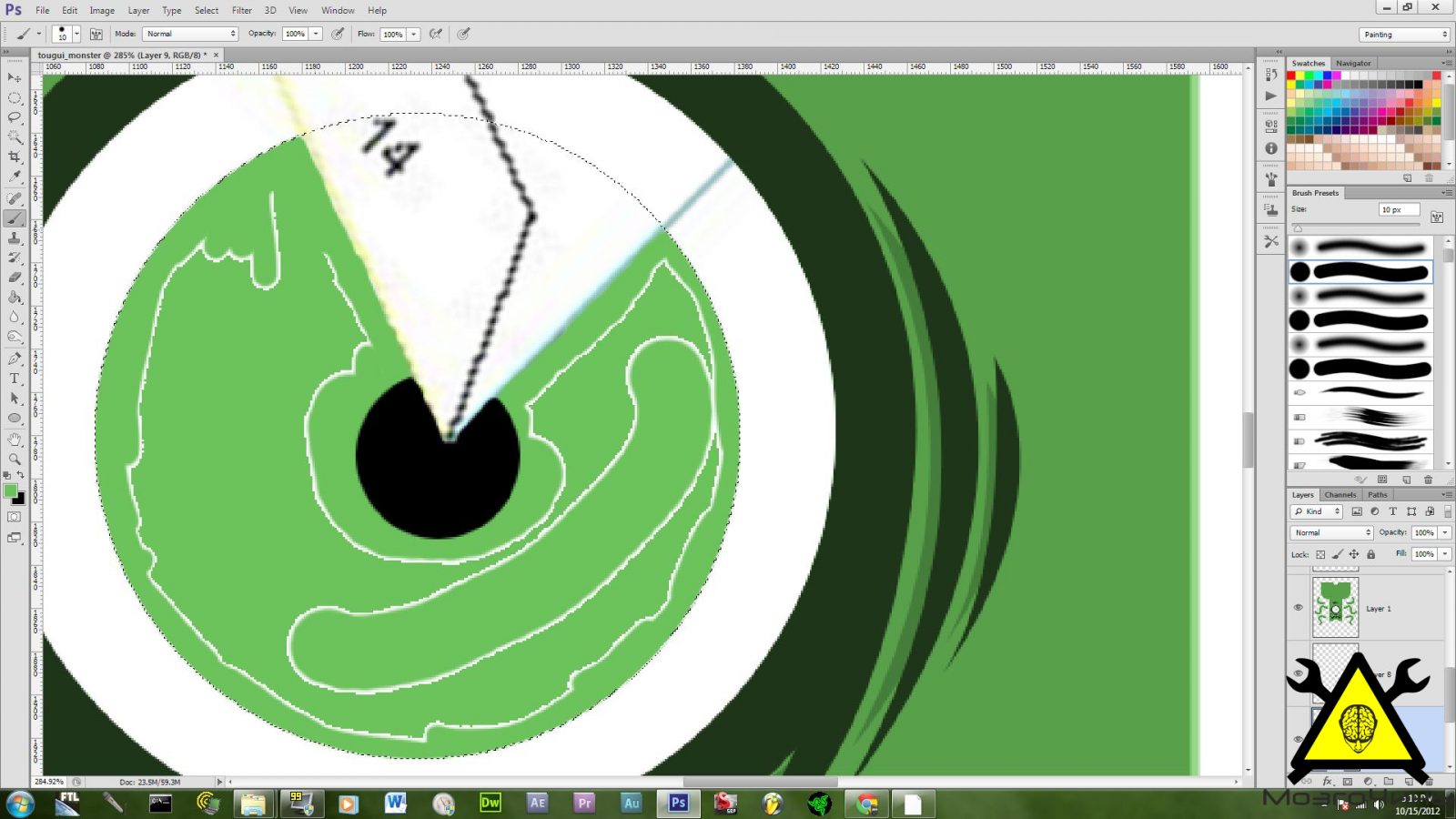
Task: Open Google Chrome from the taskbar
Action: pos(866,803)
